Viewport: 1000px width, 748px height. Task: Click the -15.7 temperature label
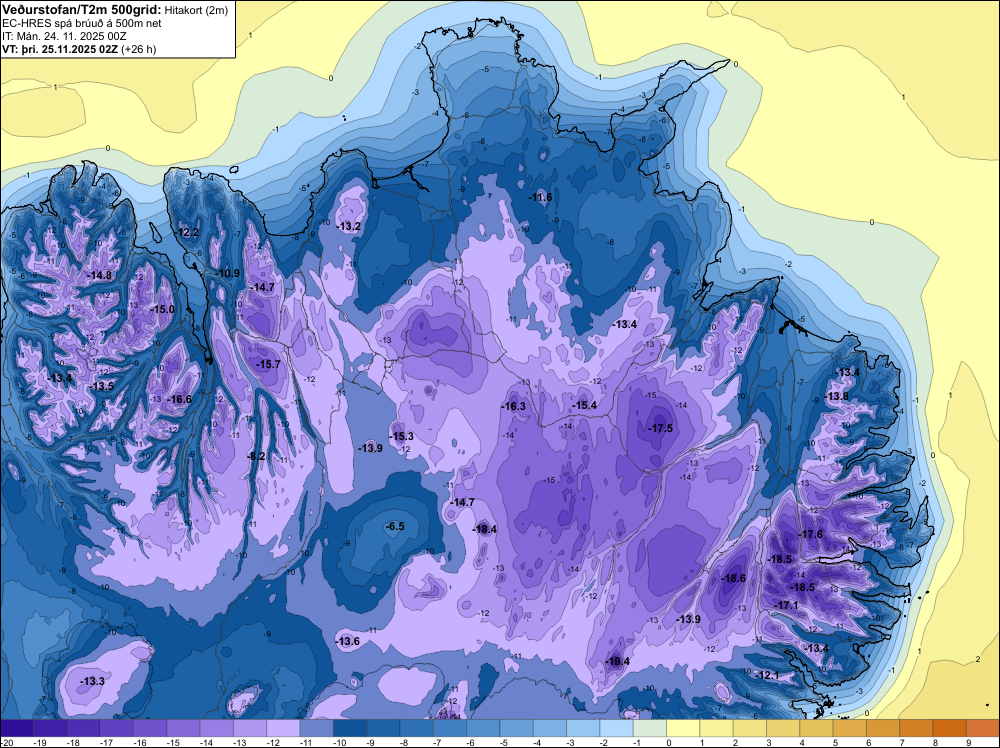pyautogui.click(x=268, y=364)
